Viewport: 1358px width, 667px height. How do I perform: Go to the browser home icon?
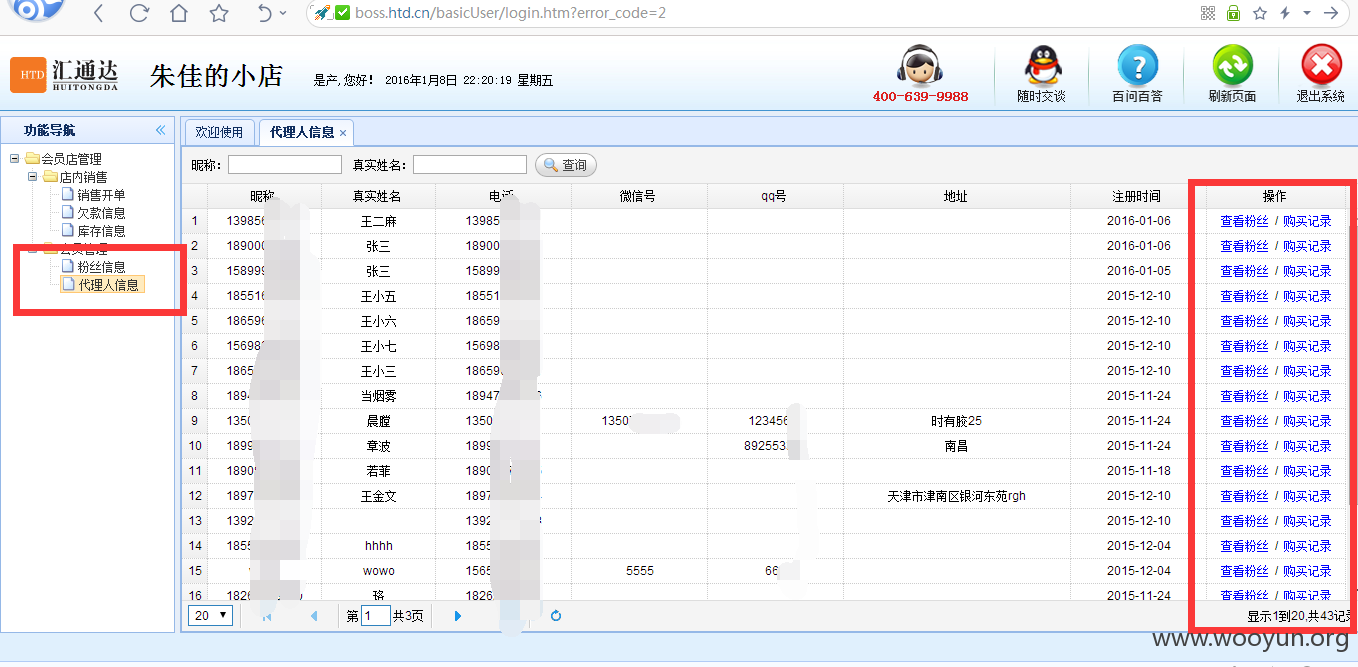pos(179,14)
